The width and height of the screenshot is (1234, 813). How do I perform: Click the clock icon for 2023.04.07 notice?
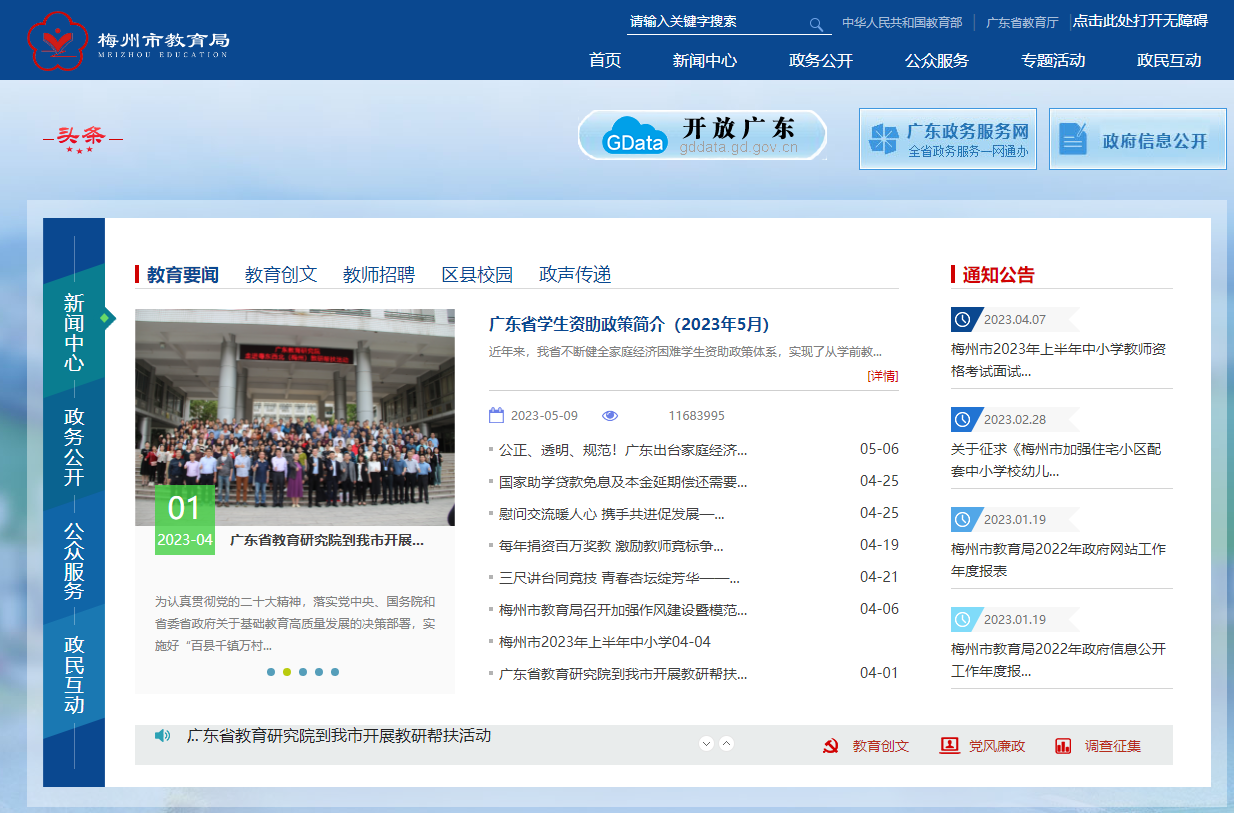click(963, 320)
